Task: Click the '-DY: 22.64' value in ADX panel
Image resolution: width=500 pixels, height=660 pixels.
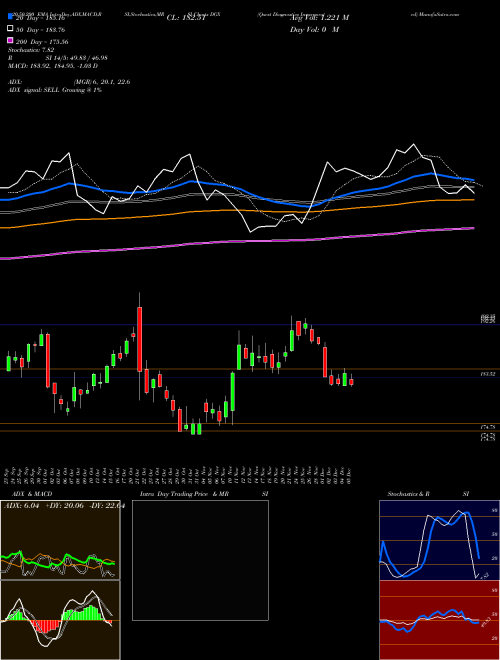Action: [107, 506]
